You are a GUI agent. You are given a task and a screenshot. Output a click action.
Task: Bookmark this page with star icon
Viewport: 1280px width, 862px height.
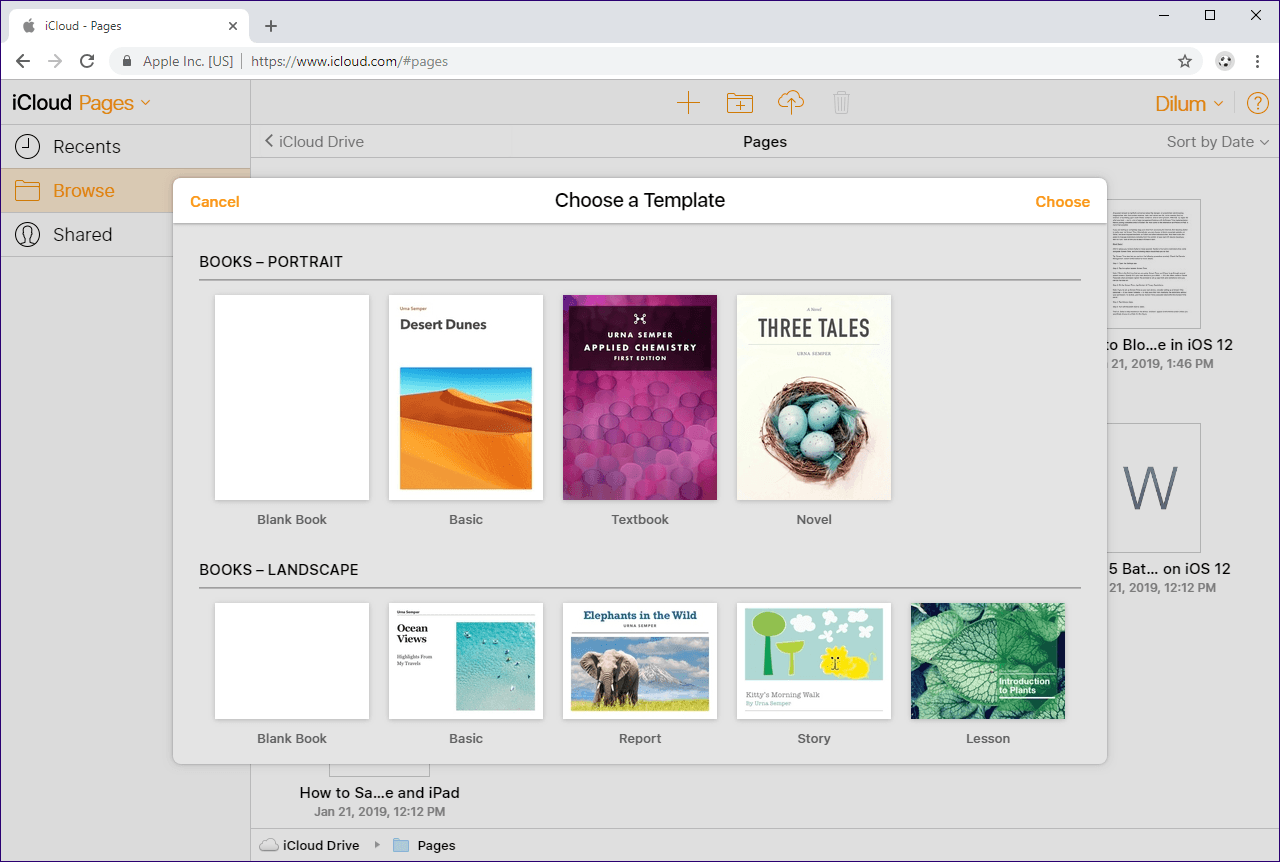(1185, 61)
